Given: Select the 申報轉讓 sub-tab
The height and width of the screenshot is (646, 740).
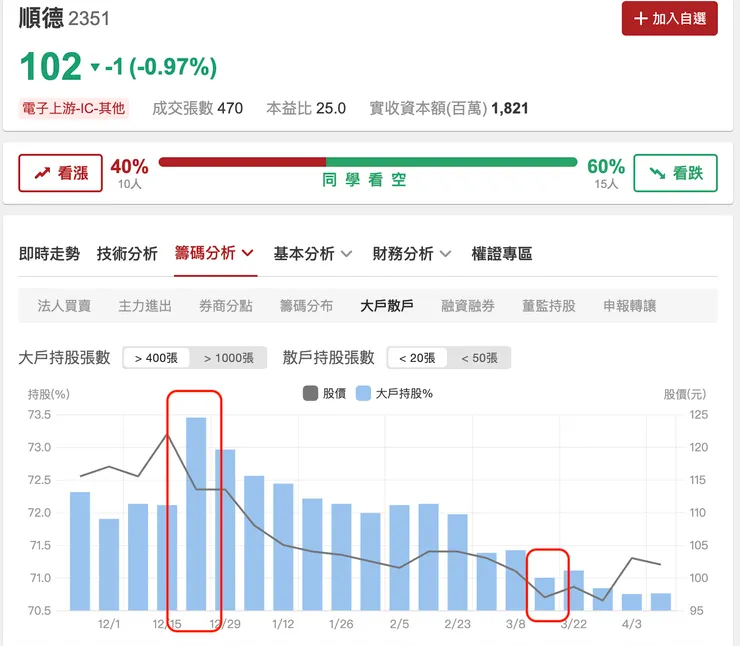Looking at the screenshot, I should (x=630, y=306).
